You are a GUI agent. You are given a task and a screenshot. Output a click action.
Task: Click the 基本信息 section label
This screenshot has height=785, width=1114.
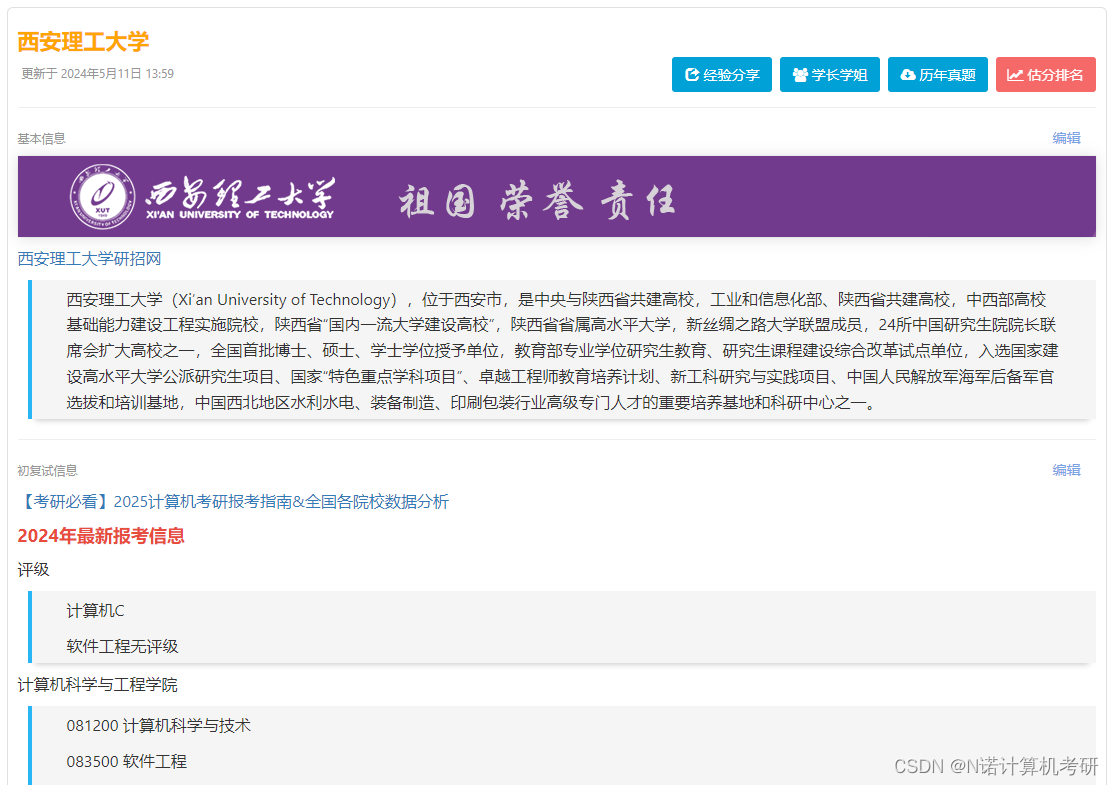(x=42, y=139)
